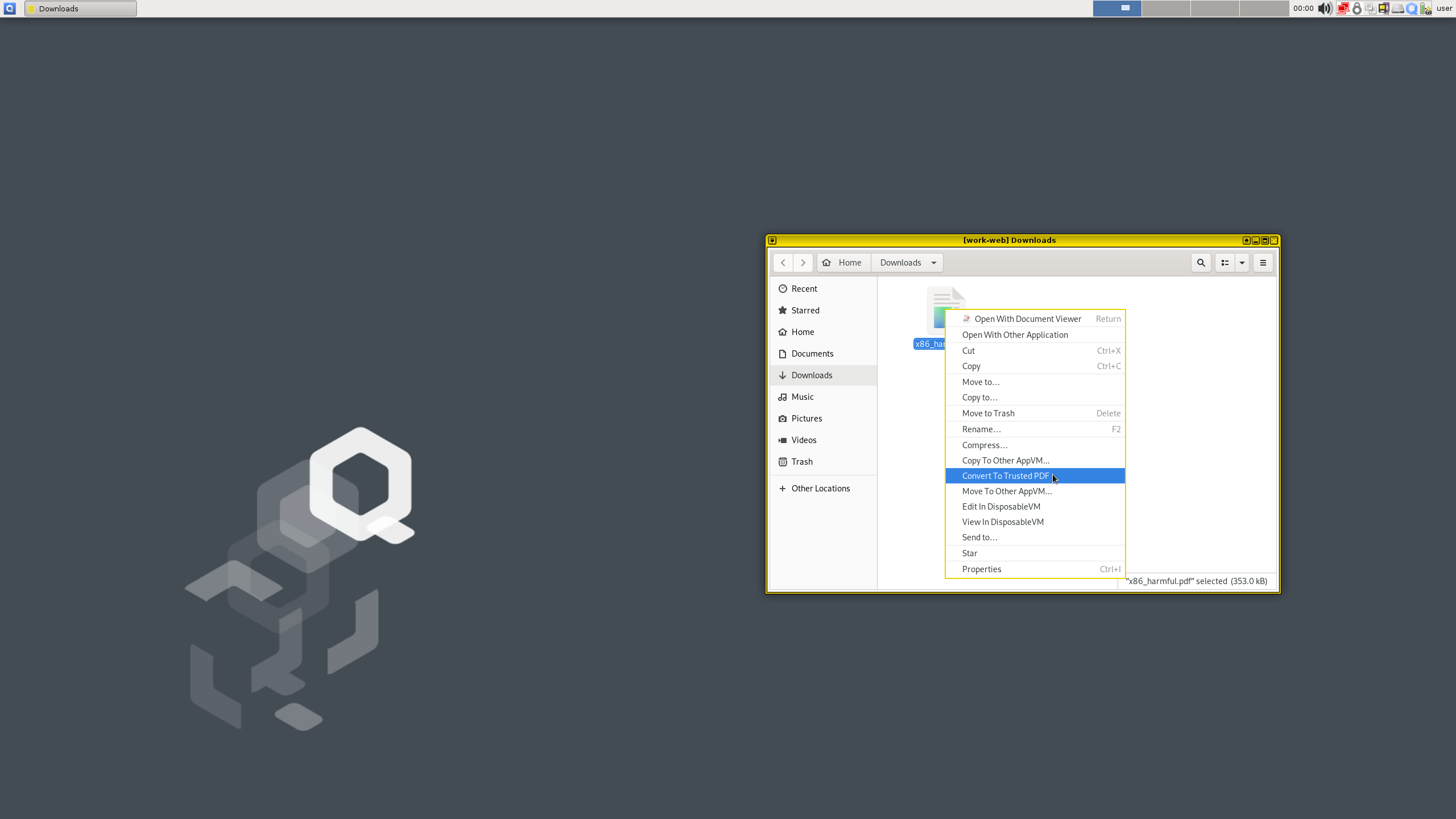Select the Starred entry in the sidebar

(x=805, y=310)
